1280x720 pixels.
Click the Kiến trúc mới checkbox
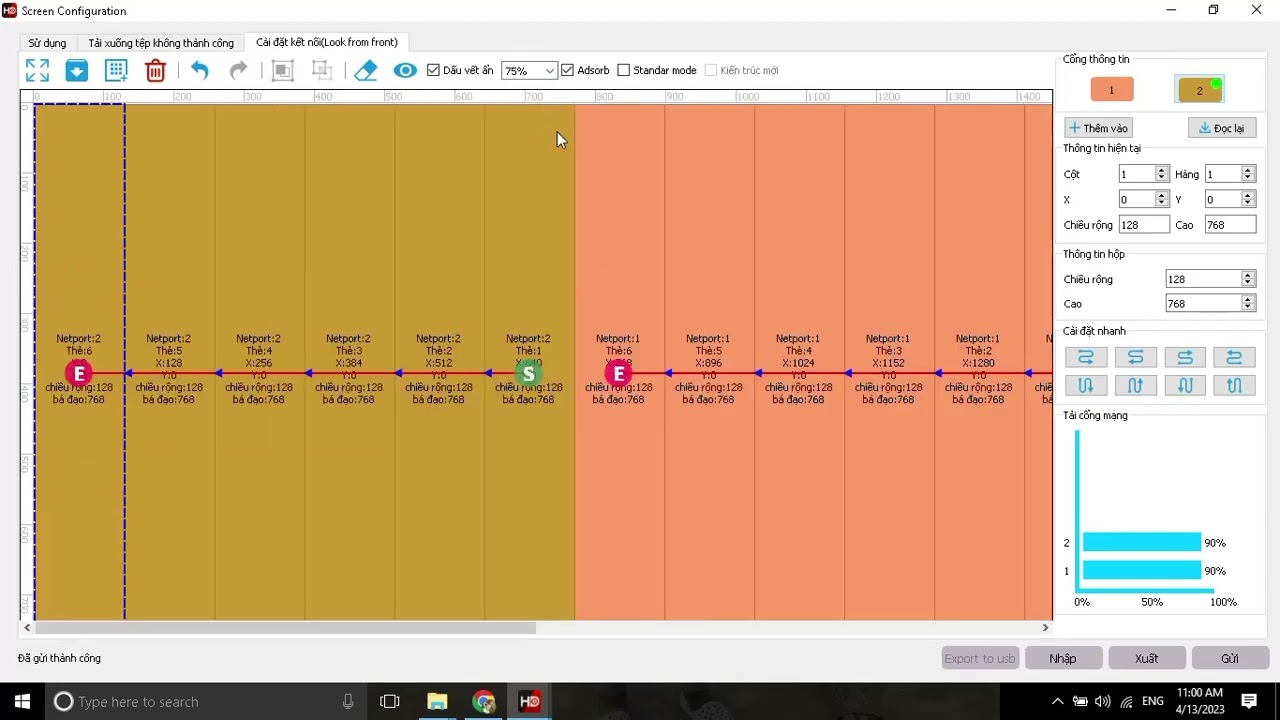pyautogui.click(x=711, y=70)
